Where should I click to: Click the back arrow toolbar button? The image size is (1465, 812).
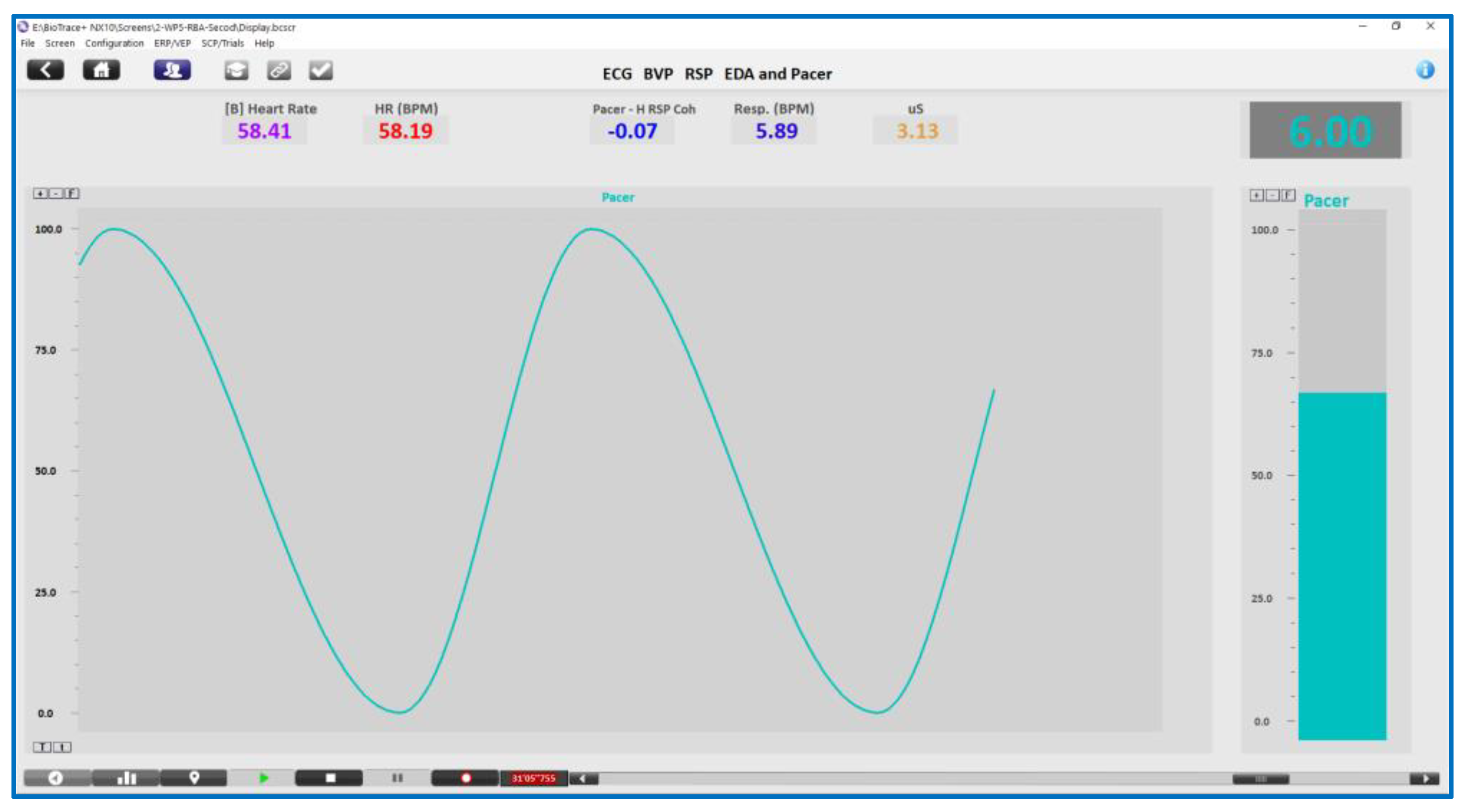[x=45, y=71]
